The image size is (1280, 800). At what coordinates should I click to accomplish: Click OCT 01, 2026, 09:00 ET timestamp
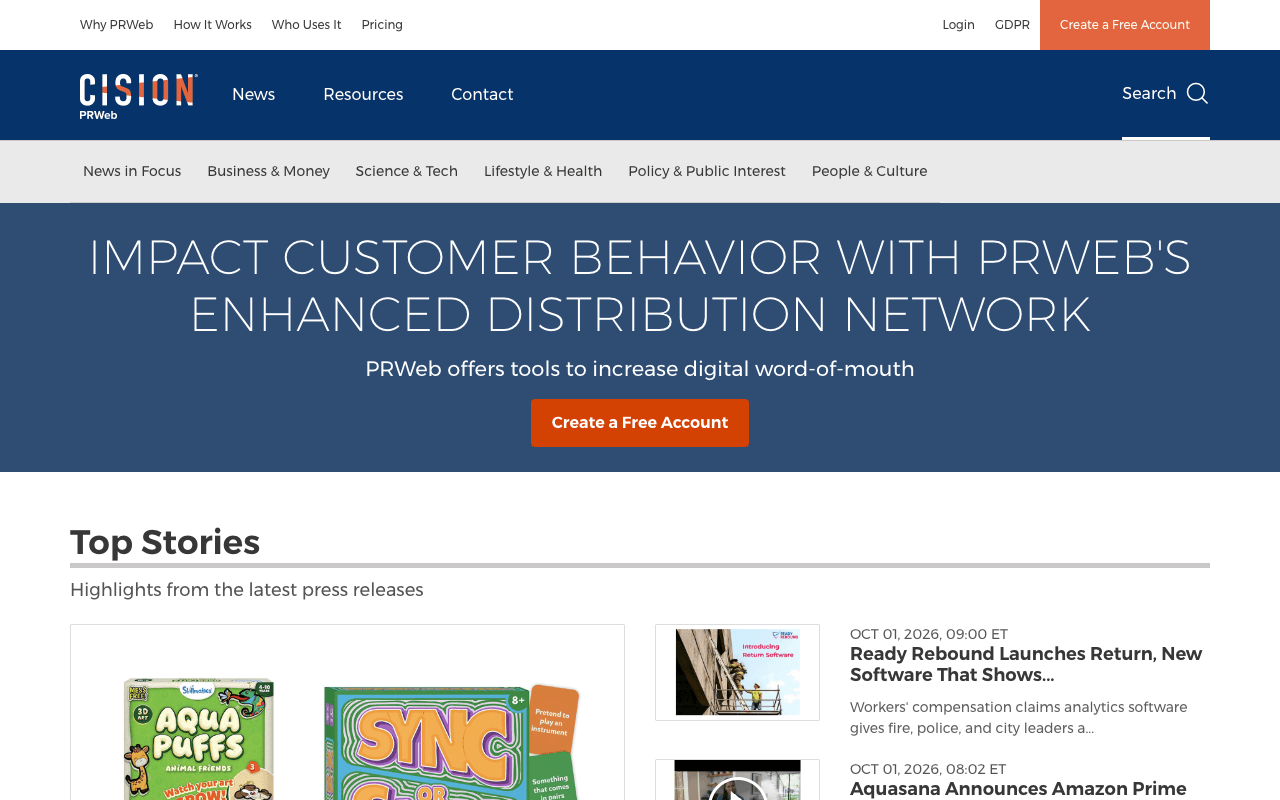[x=929, y=634]
